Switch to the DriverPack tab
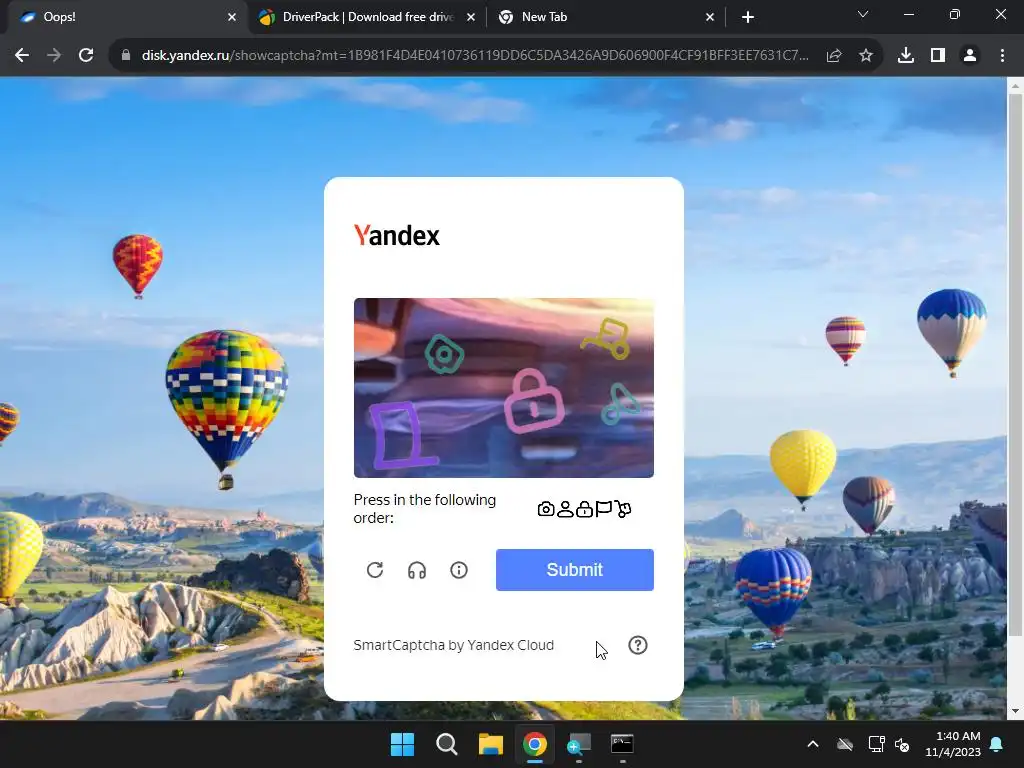Viewport: 1024px width, 768px height. pos(368,17)
